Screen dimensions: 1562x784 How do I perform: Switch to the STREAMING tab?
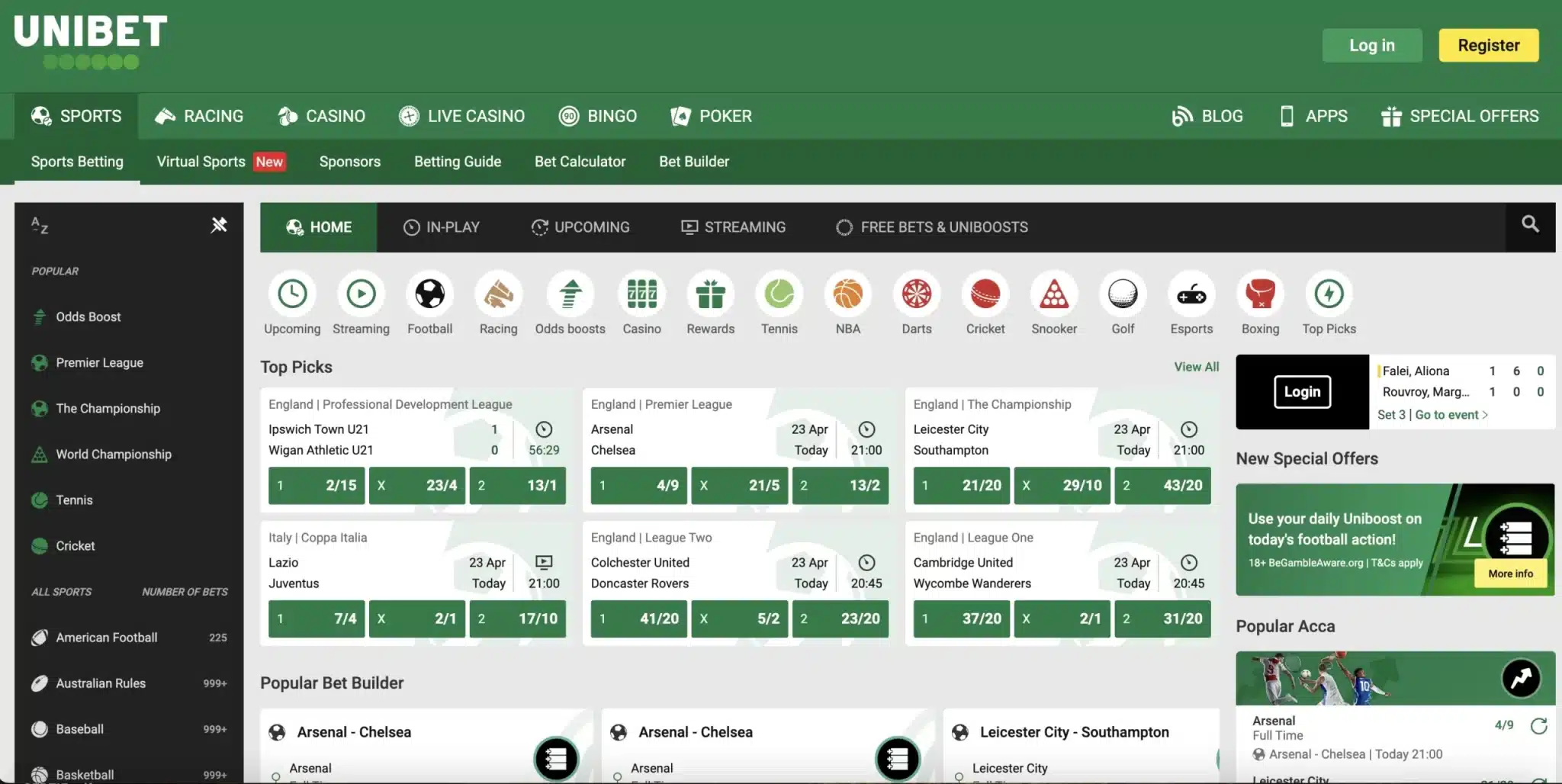tap(733, 227)
